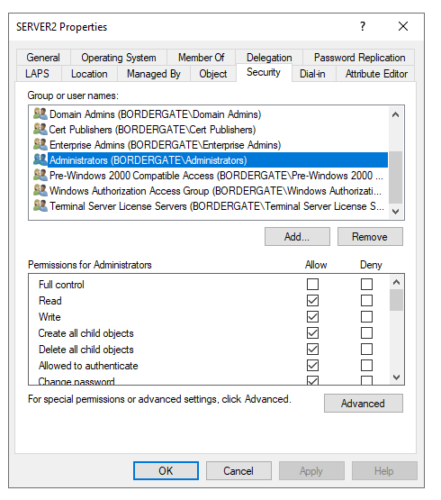
Task: Click the Domain Admins group icon
Action: coord(40,114)
